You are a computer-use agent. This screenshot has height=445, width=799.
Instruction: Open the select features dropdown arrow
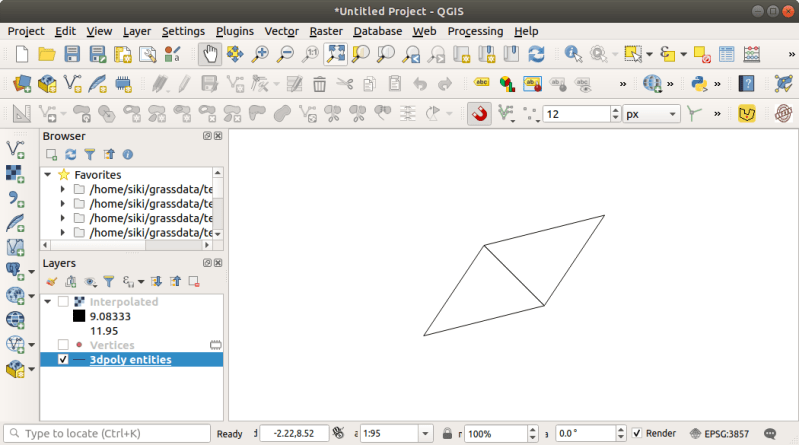(x=649, y=54)
